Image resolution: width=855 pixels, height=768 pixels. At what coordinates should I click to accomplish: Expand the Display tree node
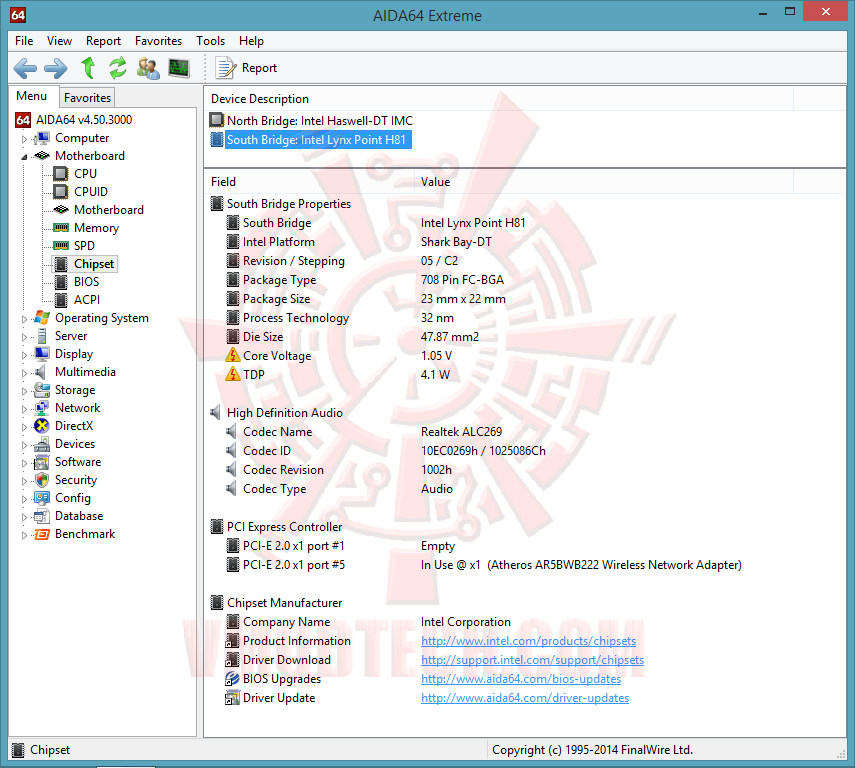(24, 355)
